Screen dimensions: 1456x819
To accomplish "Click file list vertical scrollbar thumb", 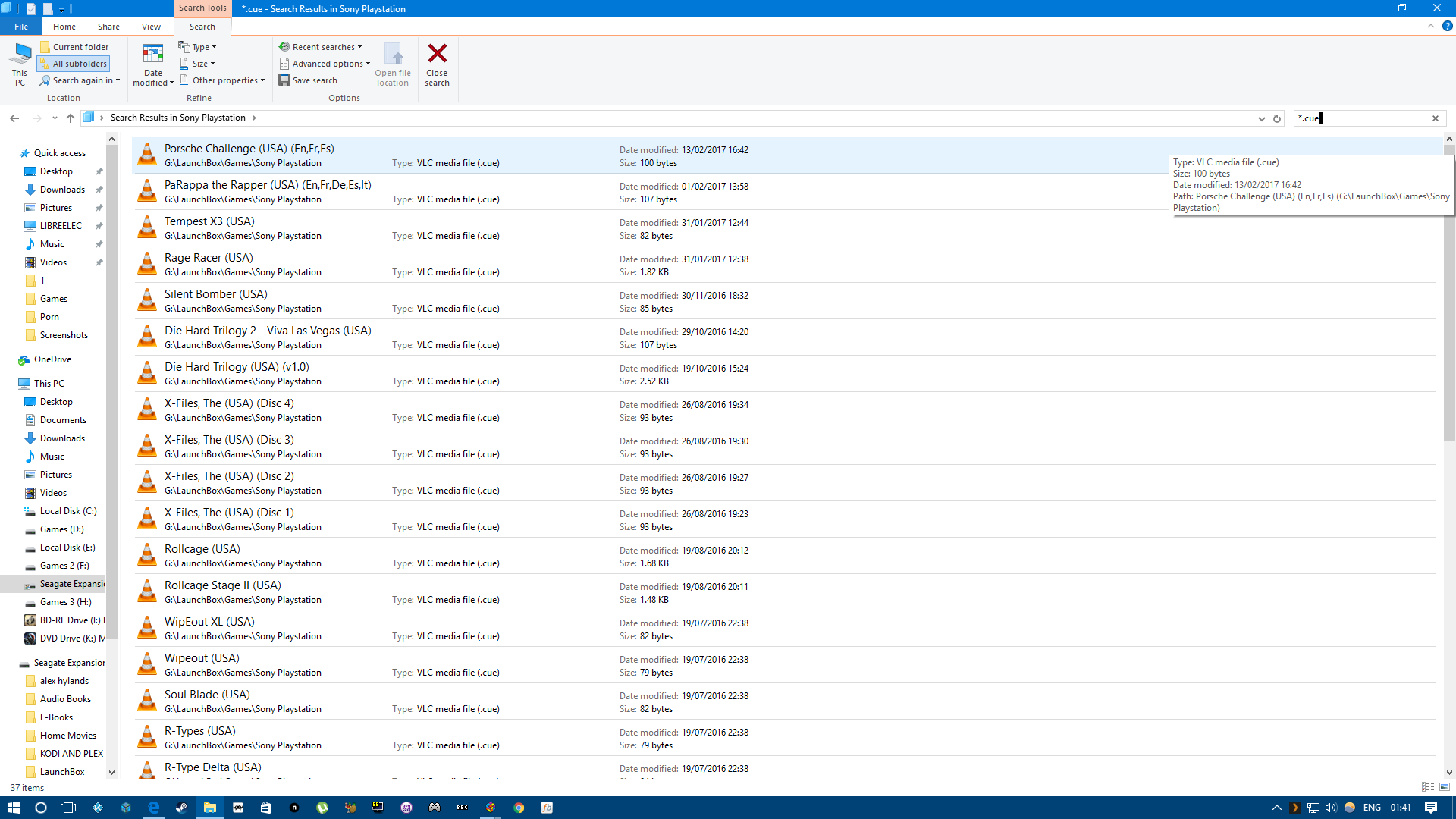I will (x=1449, y=293).
